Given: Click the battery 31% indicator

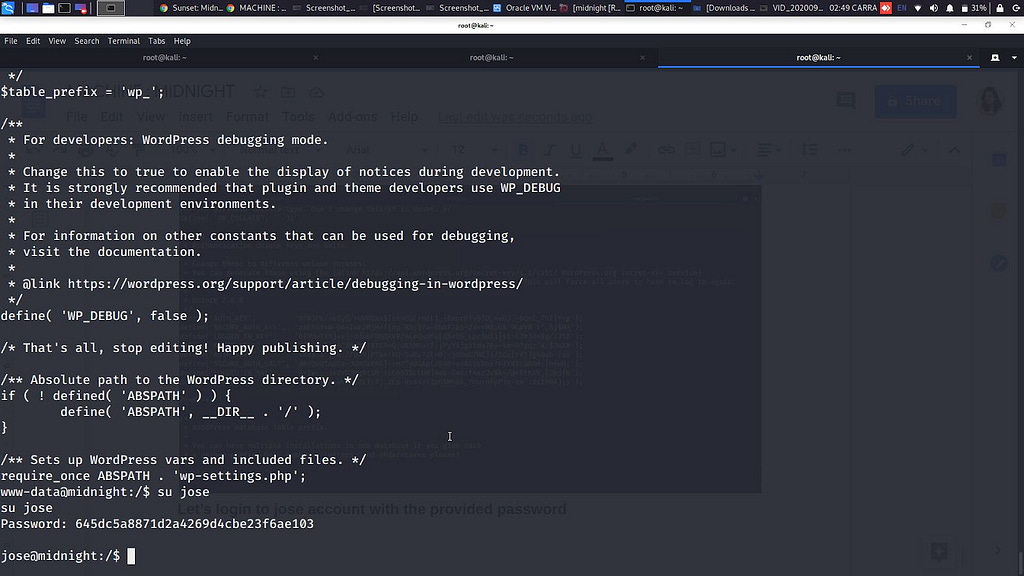Looking at the screenshot, I should point(974,8).
